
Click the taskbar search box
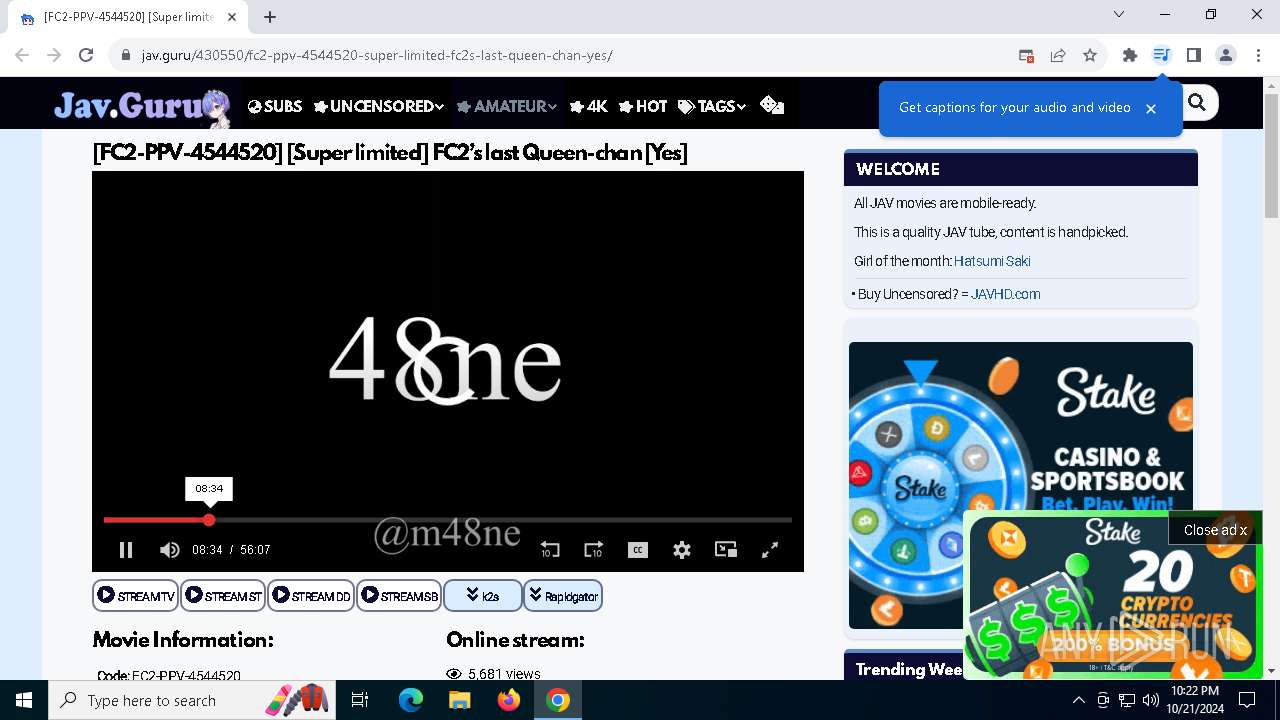(x=192, y=700)
